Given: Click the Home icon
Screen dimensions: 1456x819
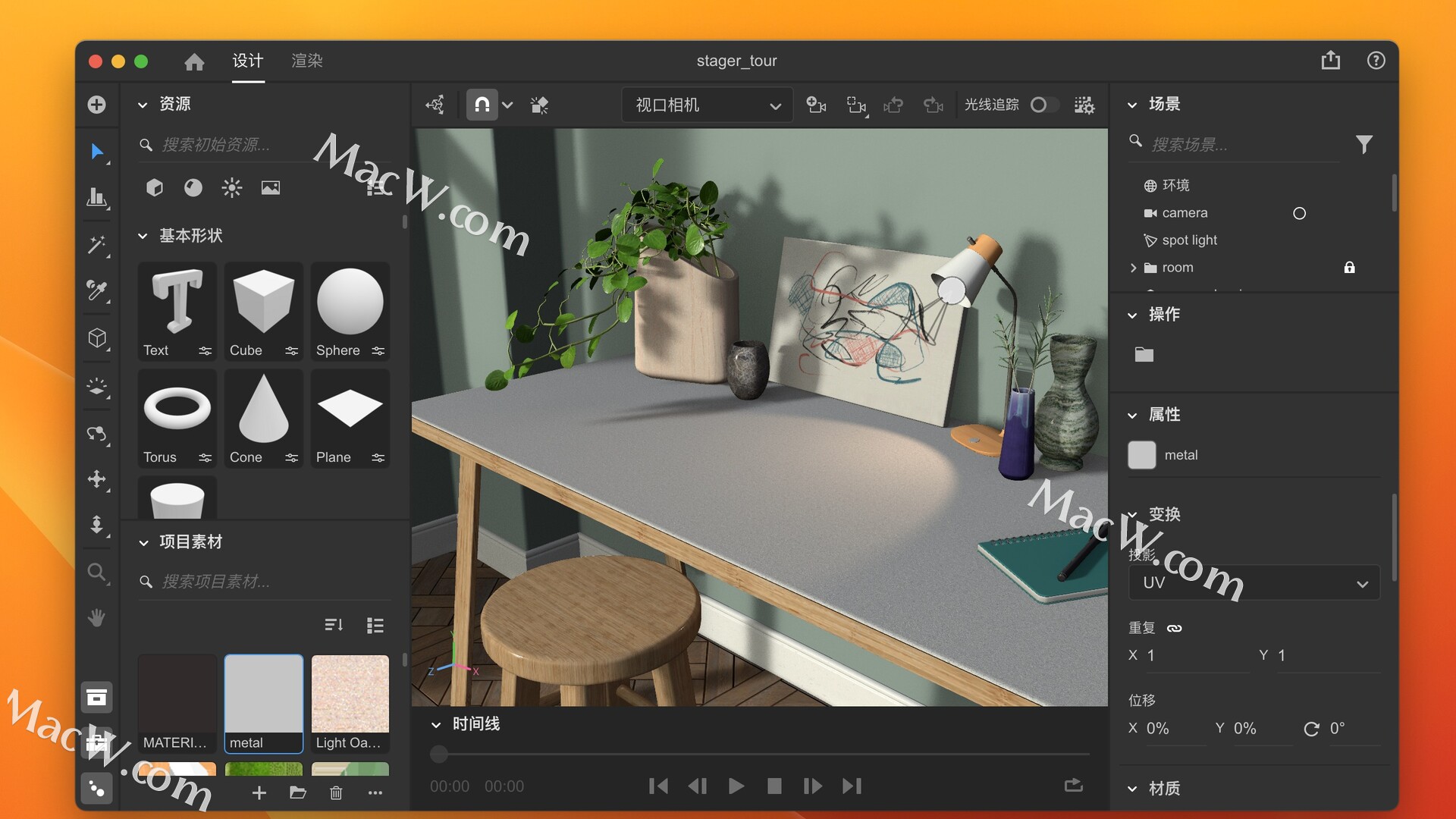Looking at the screenshot, I should point(194,61).
